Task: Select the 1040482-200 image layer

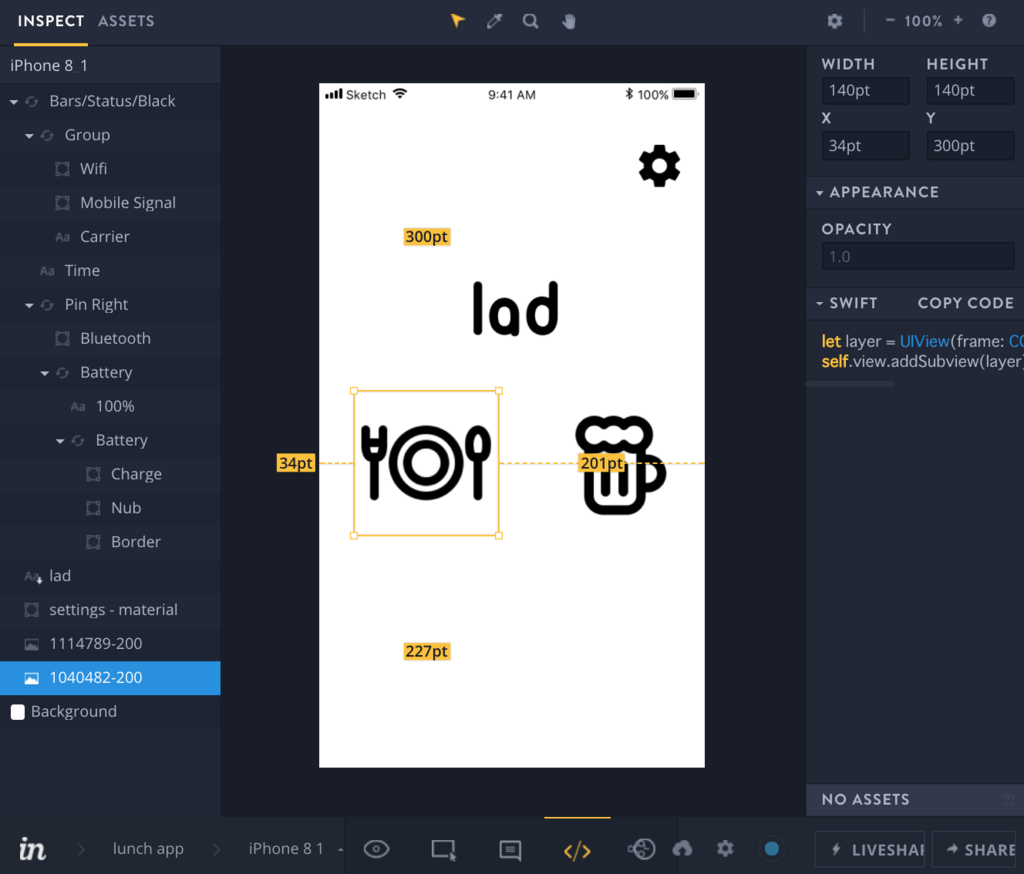Action: [110, 678]
